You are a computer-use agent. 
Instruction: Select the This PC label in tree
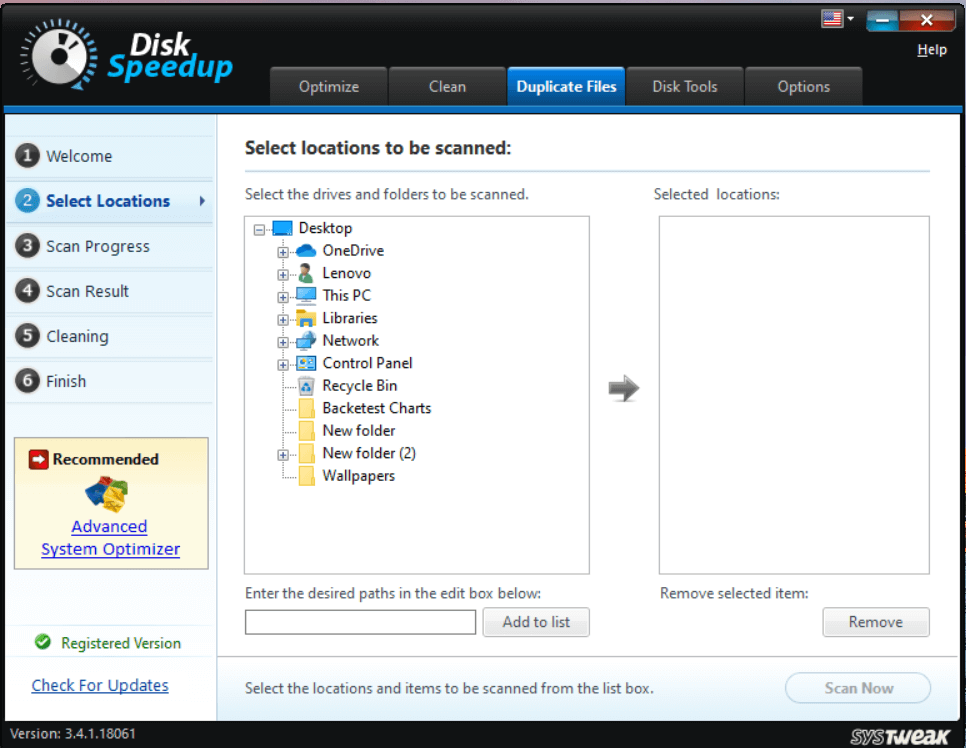[347, 296]
